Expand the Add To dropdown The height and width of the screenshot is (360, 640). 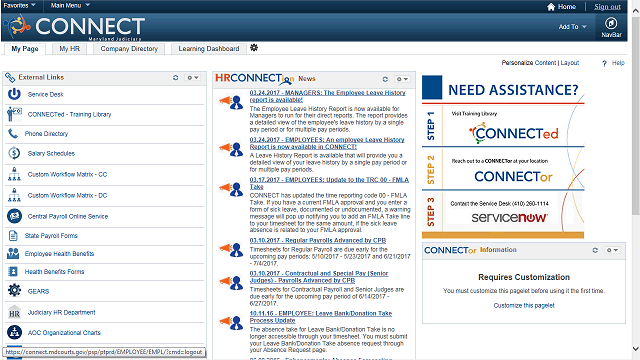[x=572, y=27]
